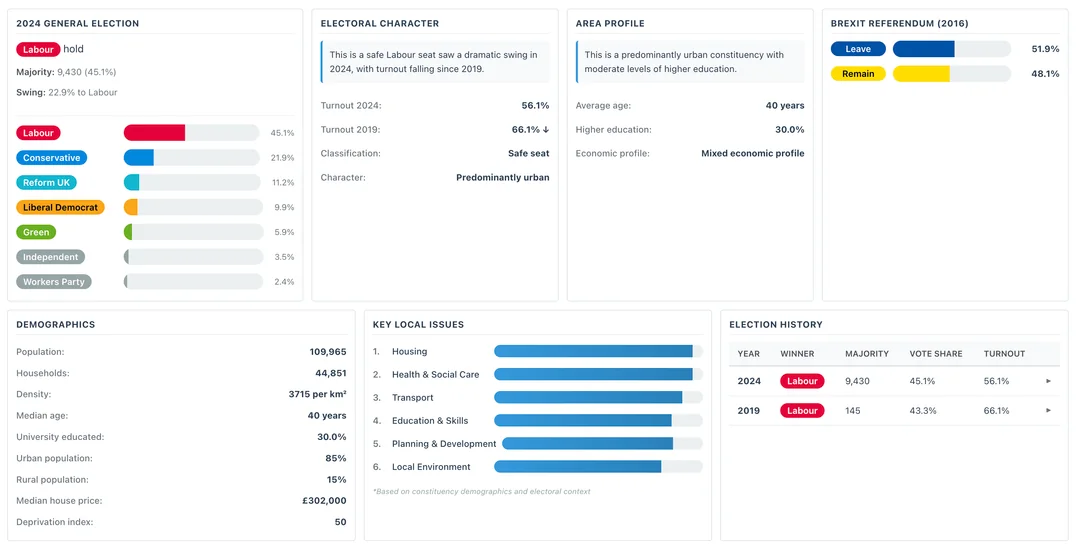
Task: Click the Green party badge
Action: (36, 232)
